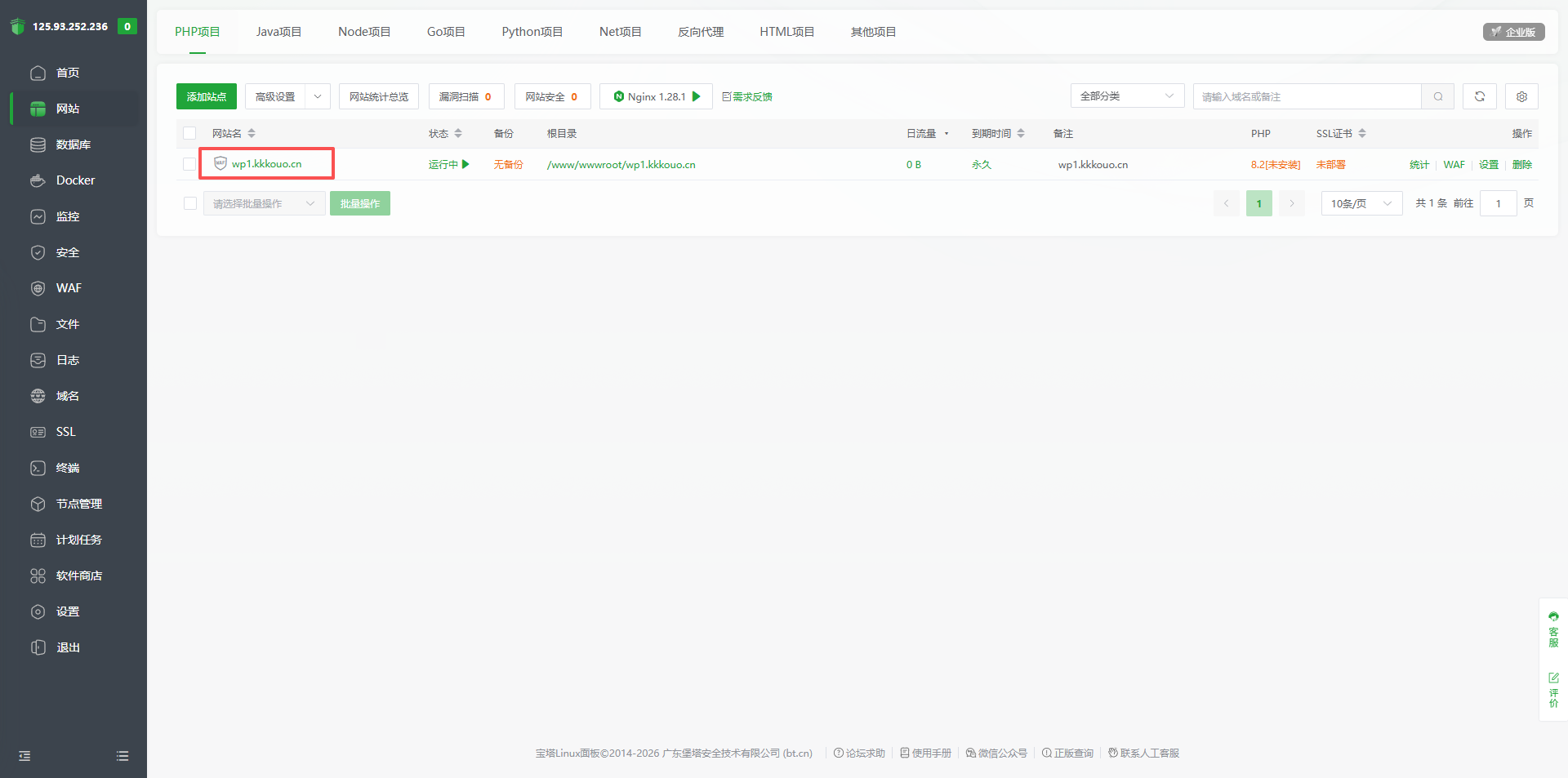Select 监控 in the left sidebar
Viewport: 1568px width, 778px height.
[66, 216]
